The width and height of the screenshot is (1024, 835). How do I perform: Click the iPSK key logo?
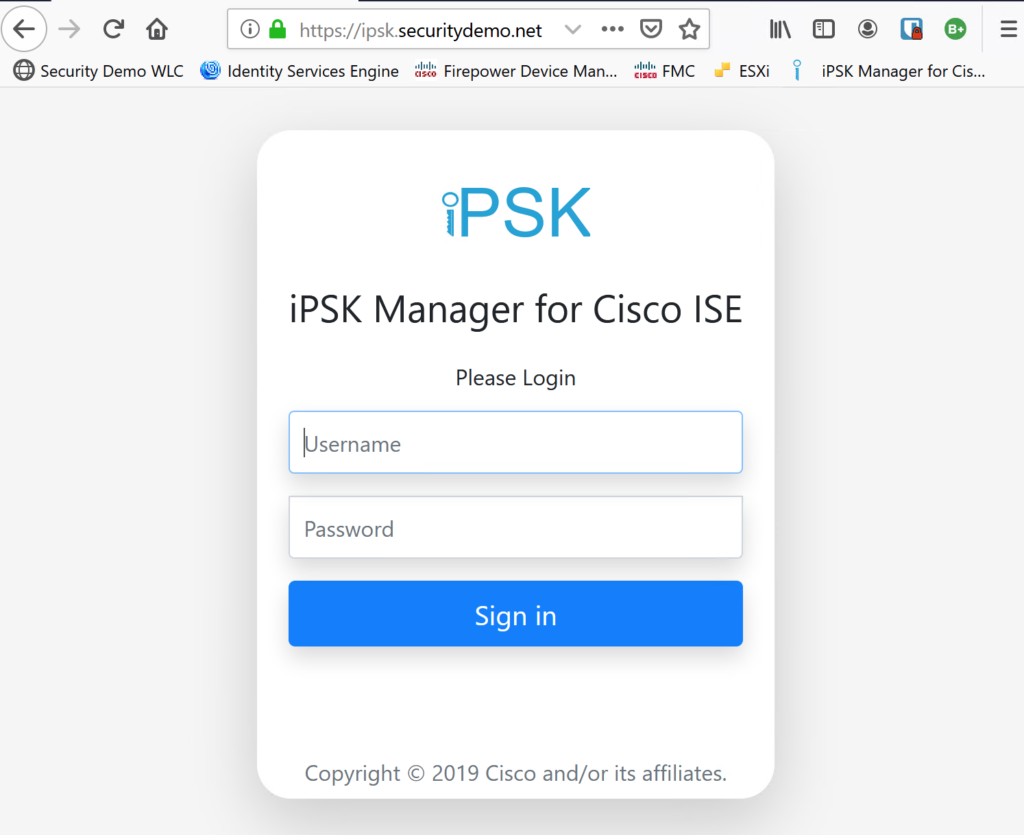pos(516,212)
